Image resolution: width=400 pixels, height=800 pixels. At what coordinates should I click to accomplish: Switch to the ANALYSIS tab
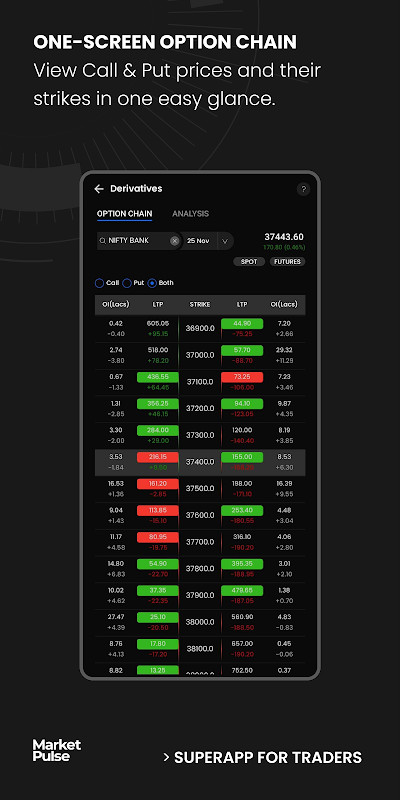[190, 214]
